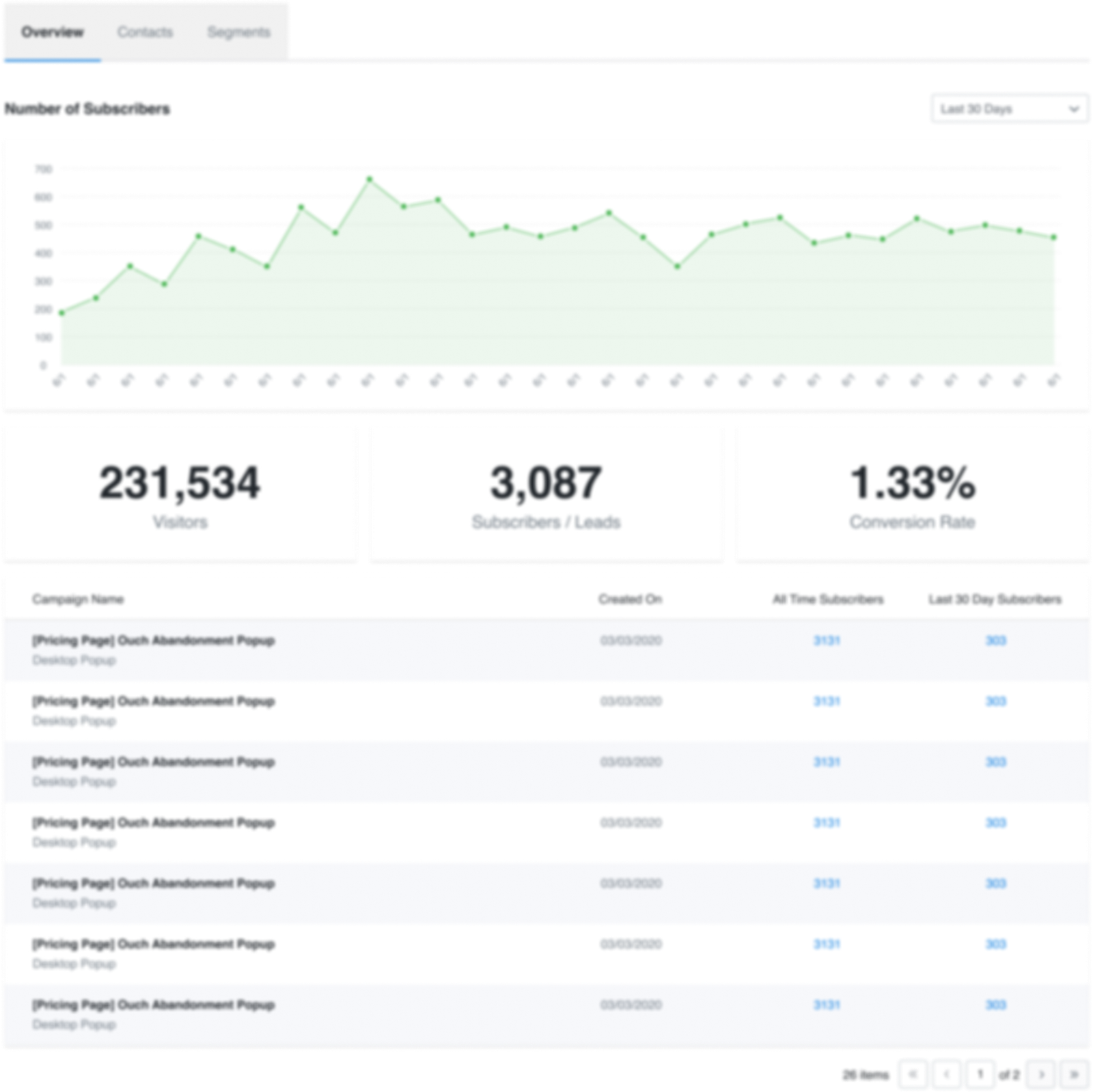The height and width of the screenshot is (1092, 1093).
Task: Go to the first page of campaigns
Action: (x=913, y=1074)
